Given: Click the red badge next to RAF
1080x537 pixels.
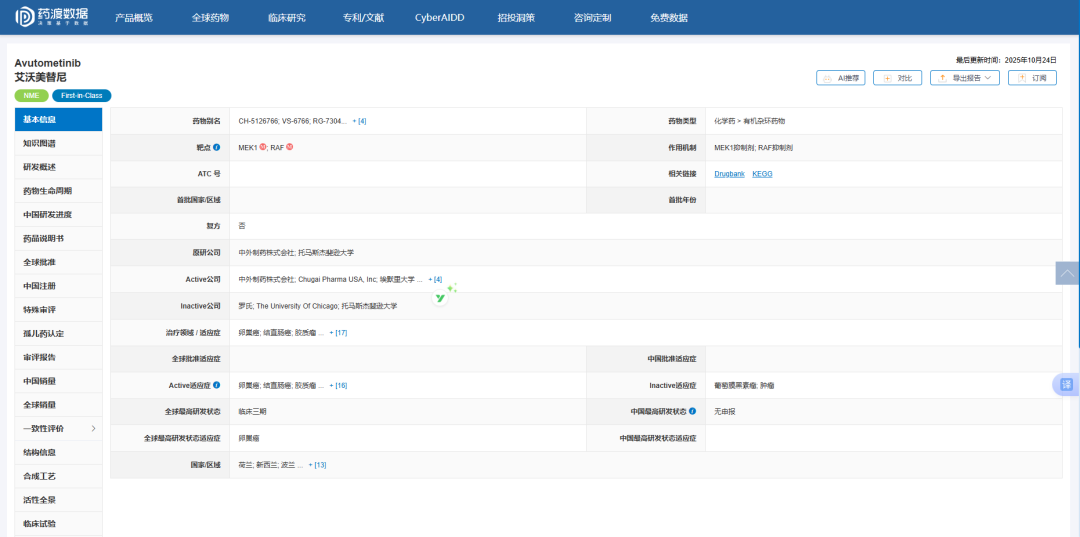Looking at the screenshot, I should 290,147.
